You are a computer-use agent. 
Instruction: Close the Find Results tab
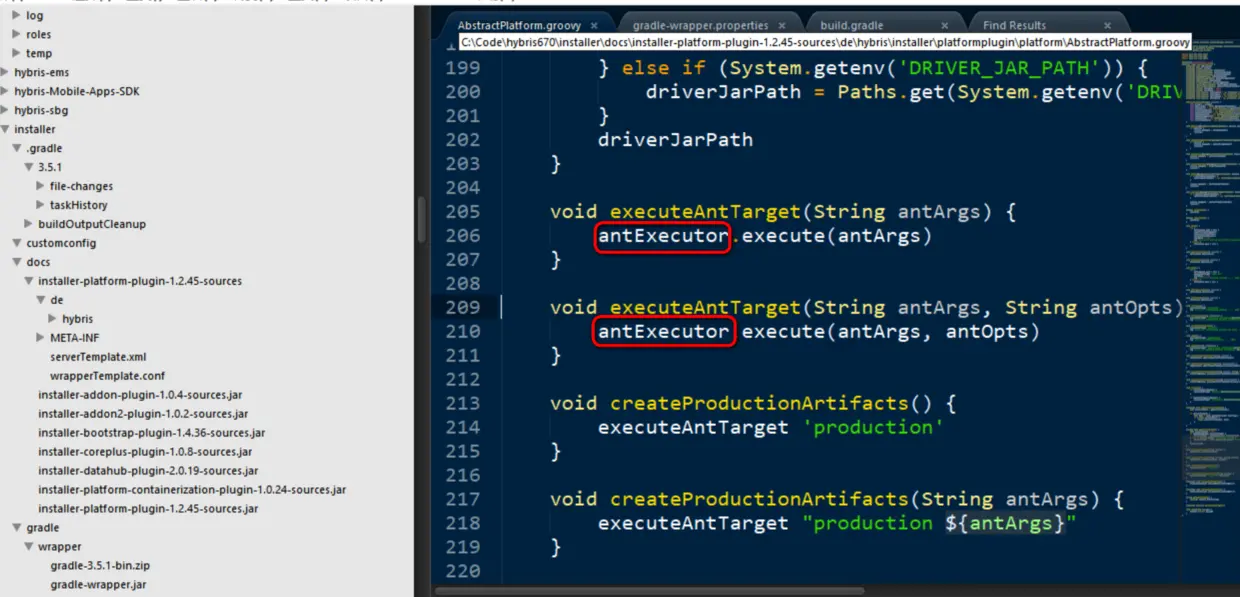1107,26
